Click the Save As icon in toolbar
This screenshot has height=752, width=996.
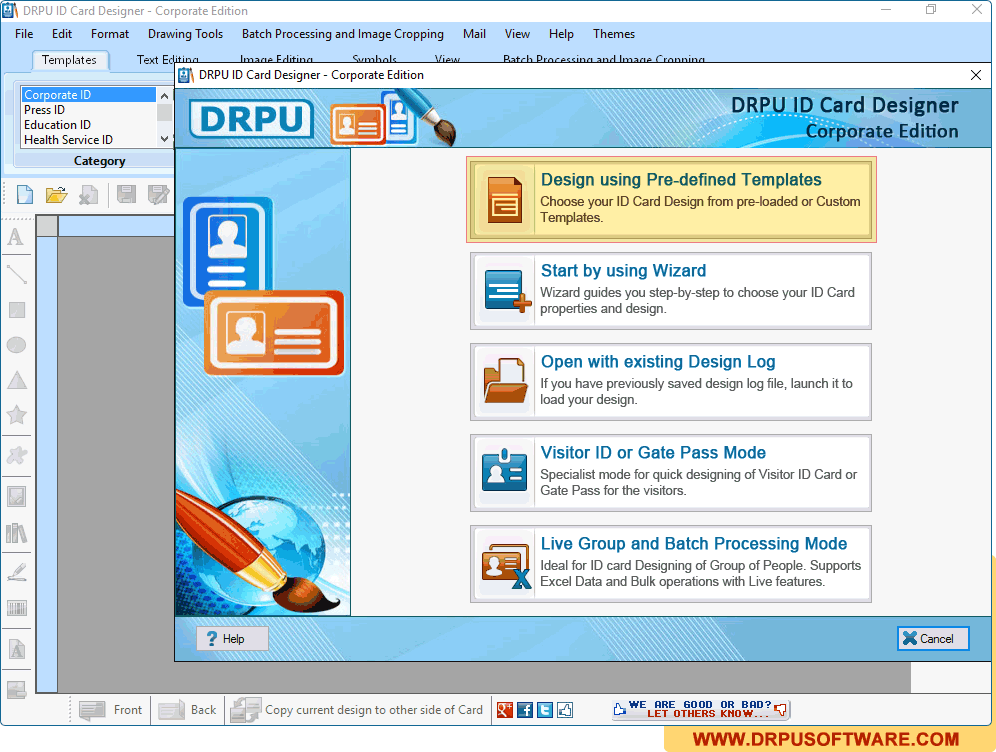[x=158, y=194]
